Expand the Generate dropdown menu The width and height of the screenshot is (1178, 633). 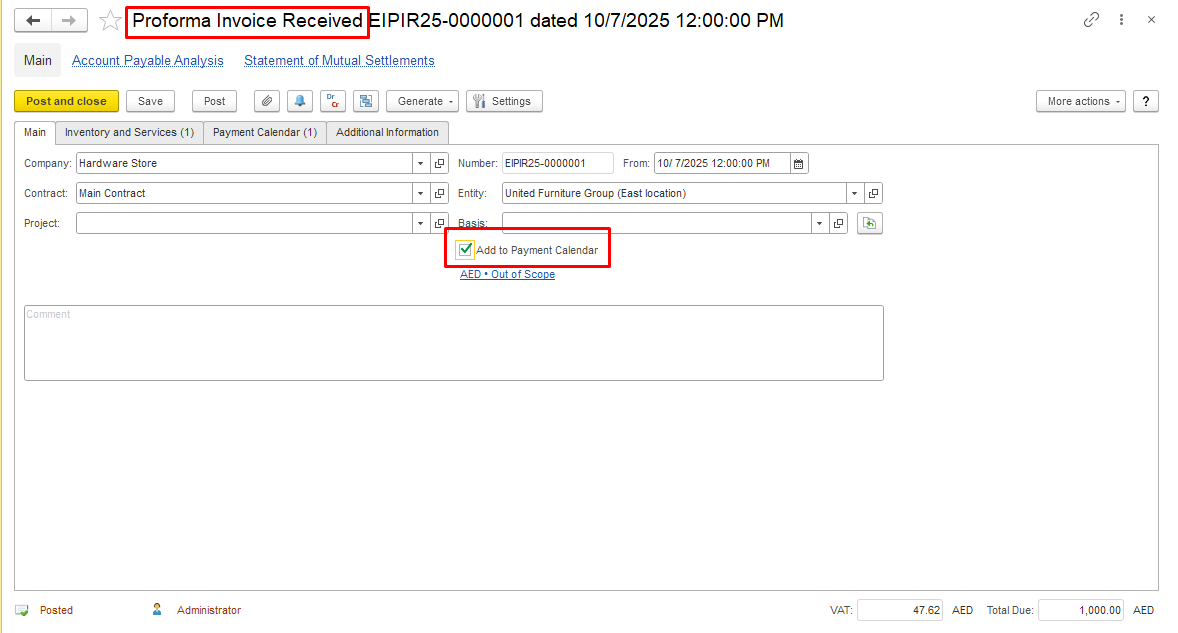click(x=422, y=101)
